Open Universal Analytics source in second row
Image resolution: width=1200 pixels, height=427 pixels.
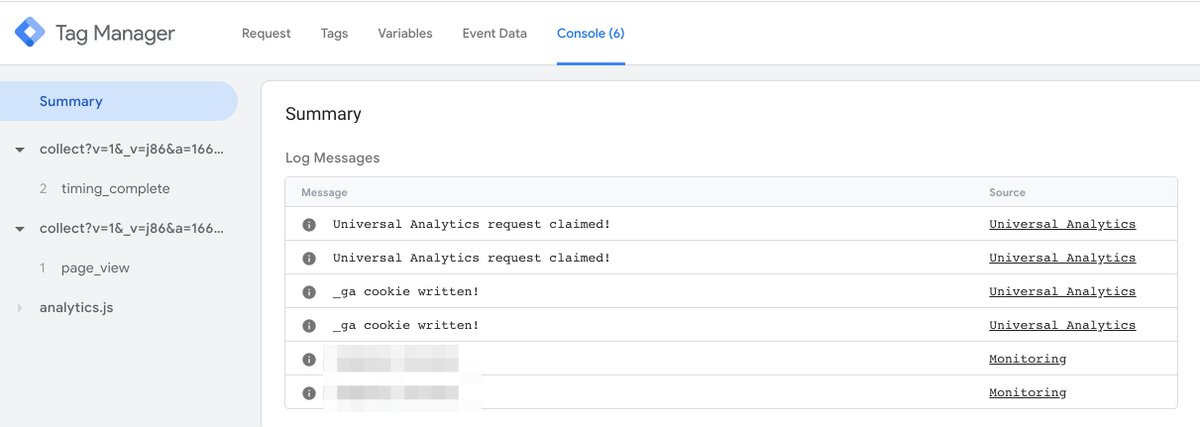tap(1062, 258)
